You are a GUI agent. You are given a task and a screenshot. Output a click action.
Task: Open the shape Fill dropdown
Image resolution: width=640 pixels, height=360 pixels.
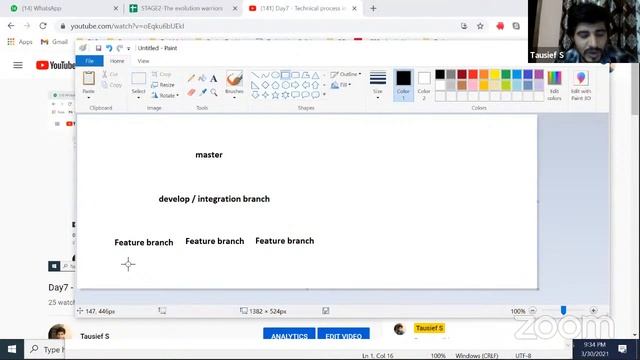[341, 85]
